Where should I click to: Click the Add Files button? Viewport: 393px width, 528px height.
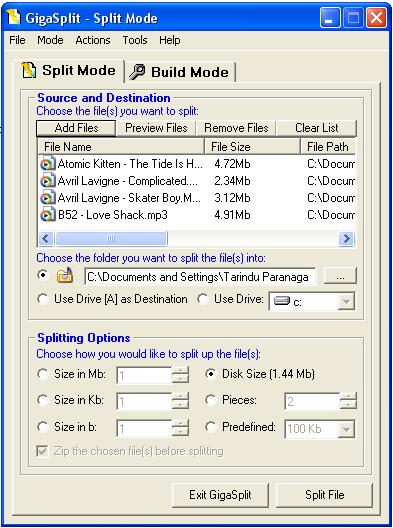tap(76, 128)
